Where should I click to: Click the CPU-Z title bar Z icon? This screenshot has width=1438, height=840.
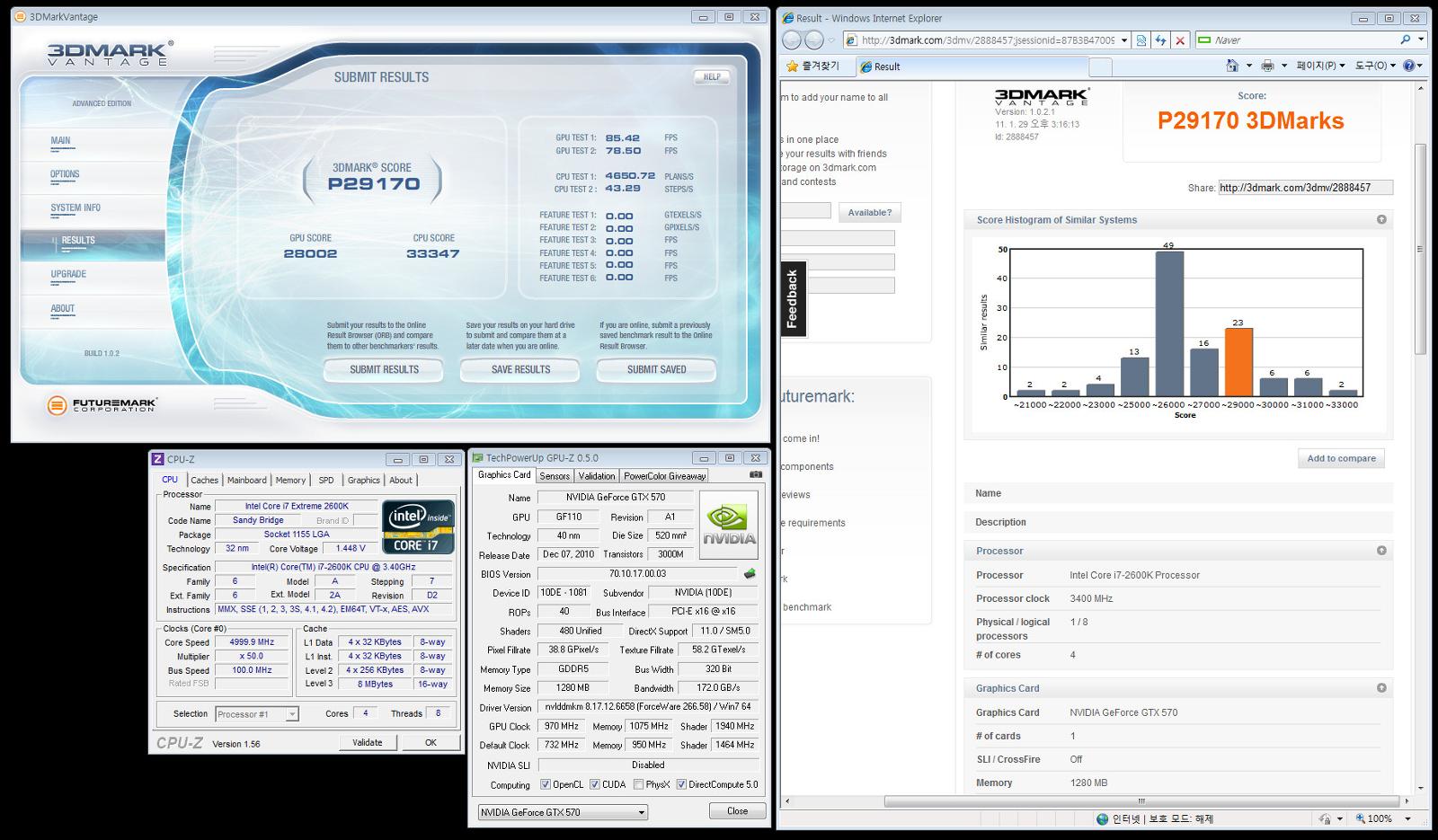157,459
